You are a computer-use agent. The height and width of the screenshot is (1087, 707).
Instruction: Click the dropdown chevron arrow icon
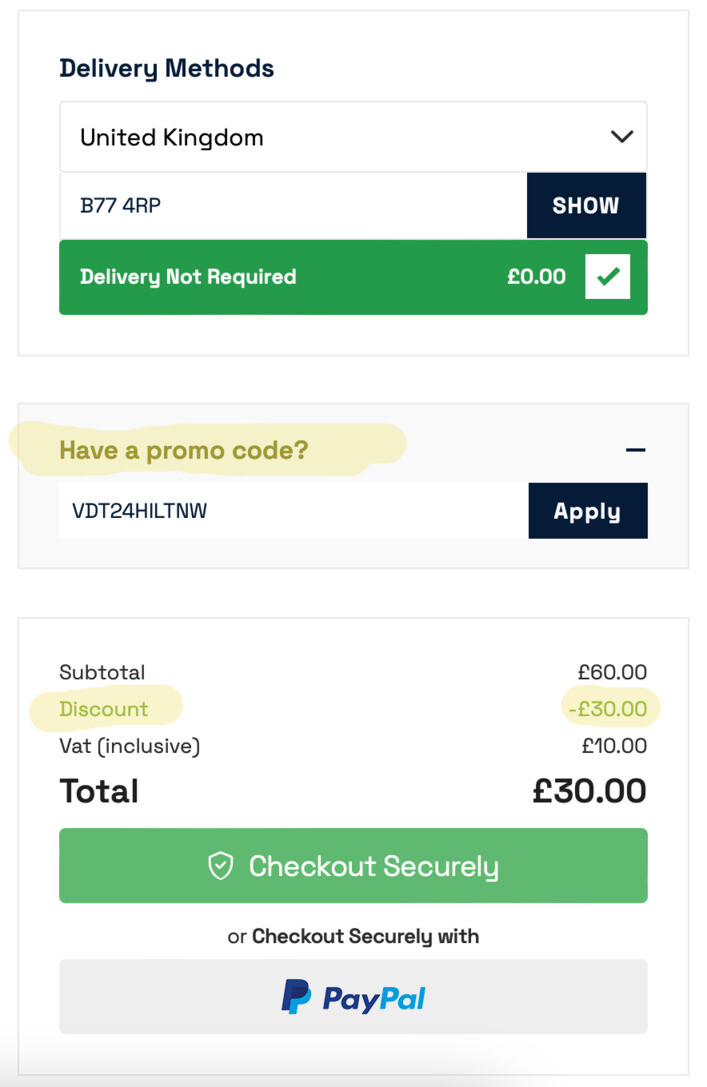[x=622, y=137]
